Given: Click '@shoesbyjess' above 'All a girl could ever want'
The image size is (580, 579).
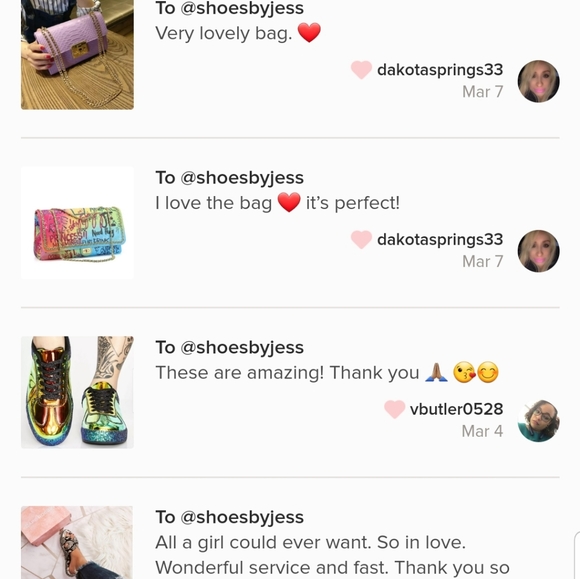Looking at the screenshot, I should pyautogui.click(x=242, y=518).
